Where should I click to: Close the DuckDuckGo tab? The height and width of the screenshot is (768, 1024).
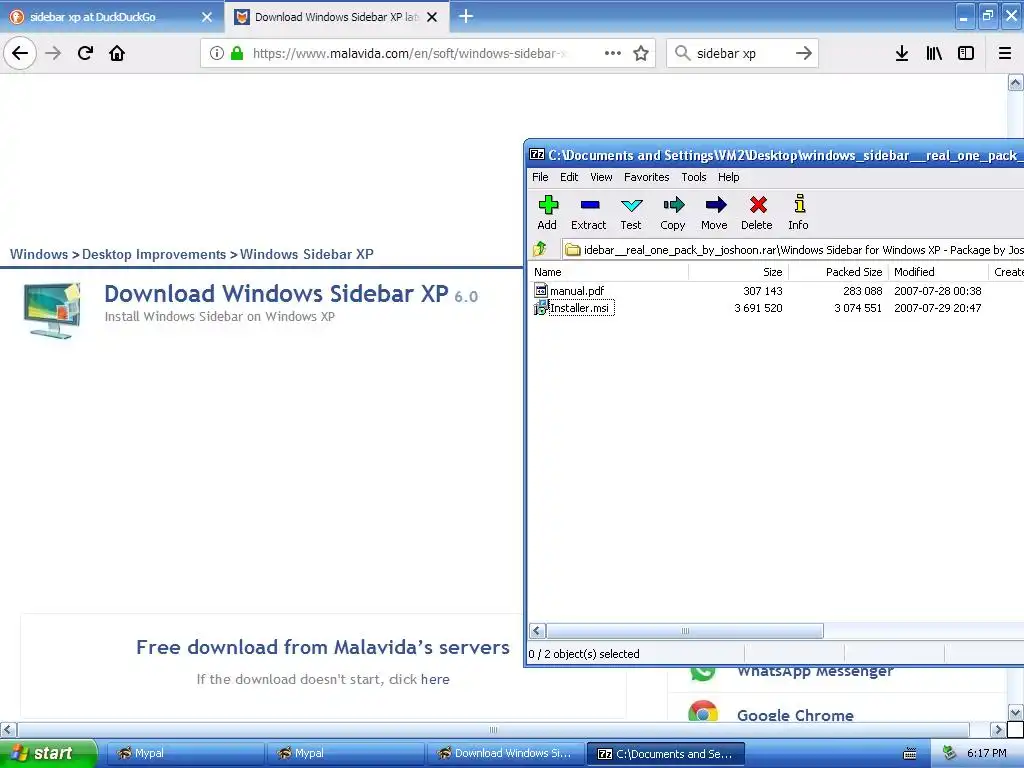[207, 17]
